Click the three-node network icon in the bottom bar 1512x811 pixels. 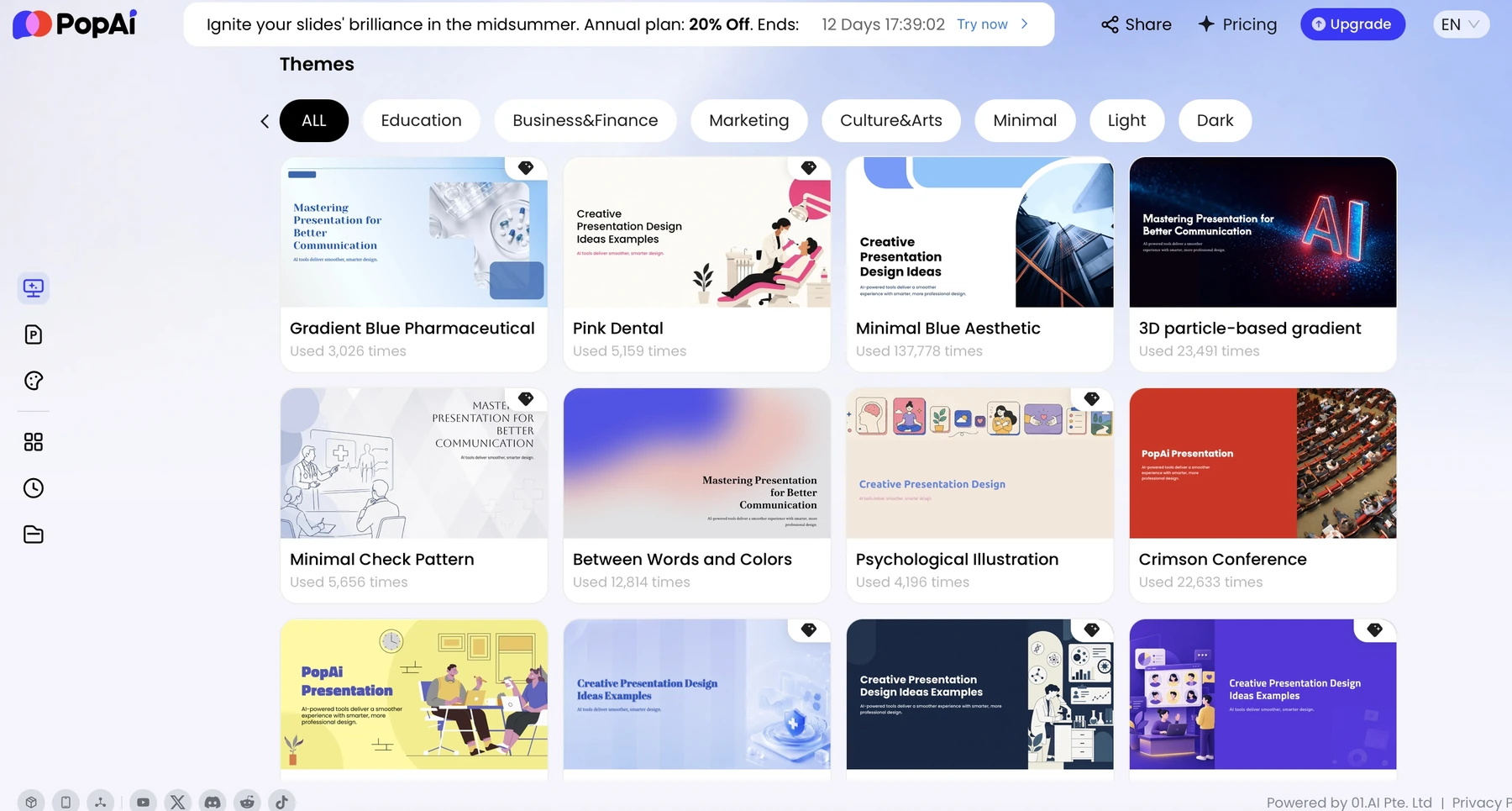tap(100, 802)
